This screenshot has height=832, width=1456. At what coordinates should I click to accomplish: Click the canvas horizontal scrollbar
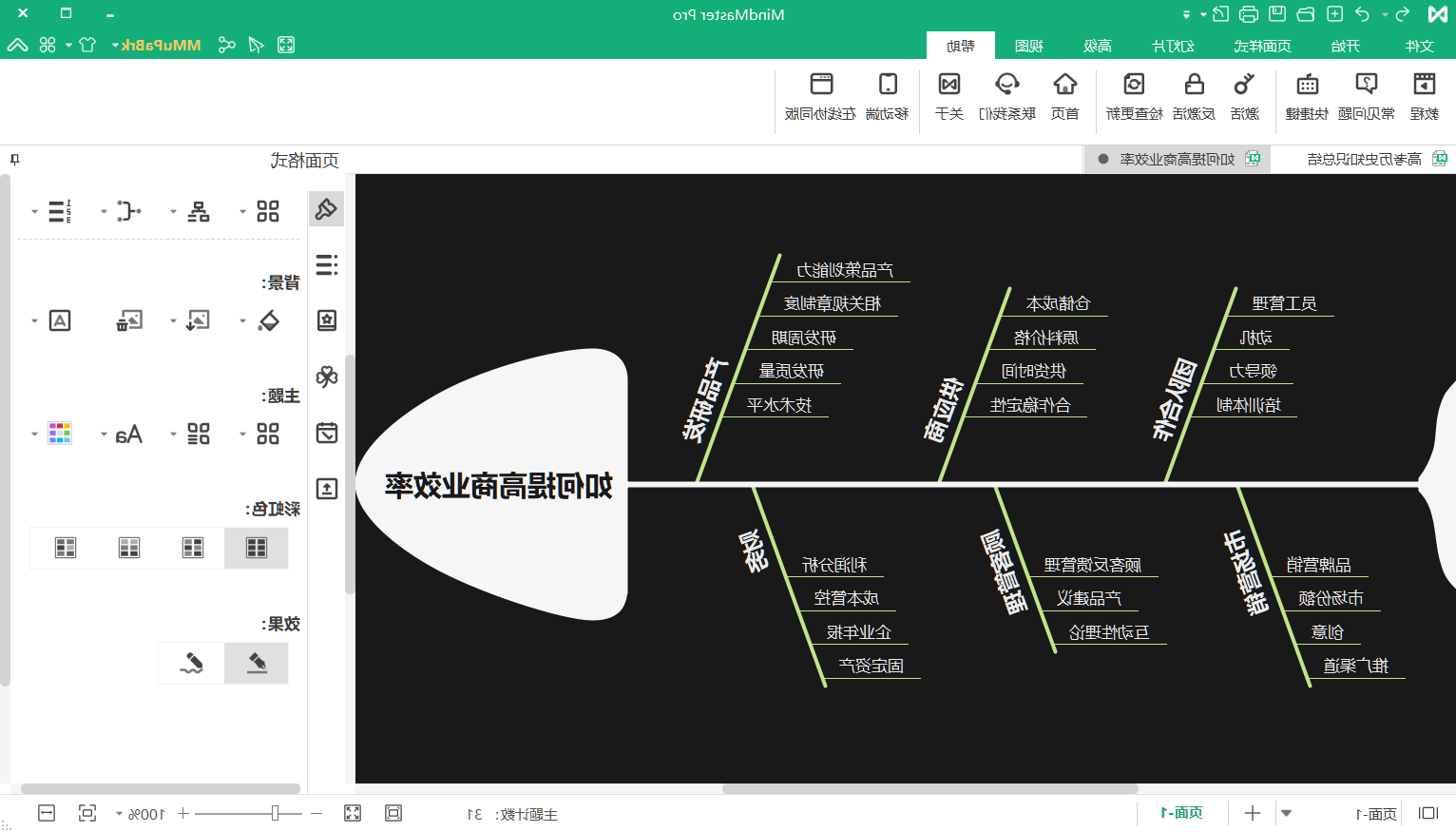click(929, 788)
